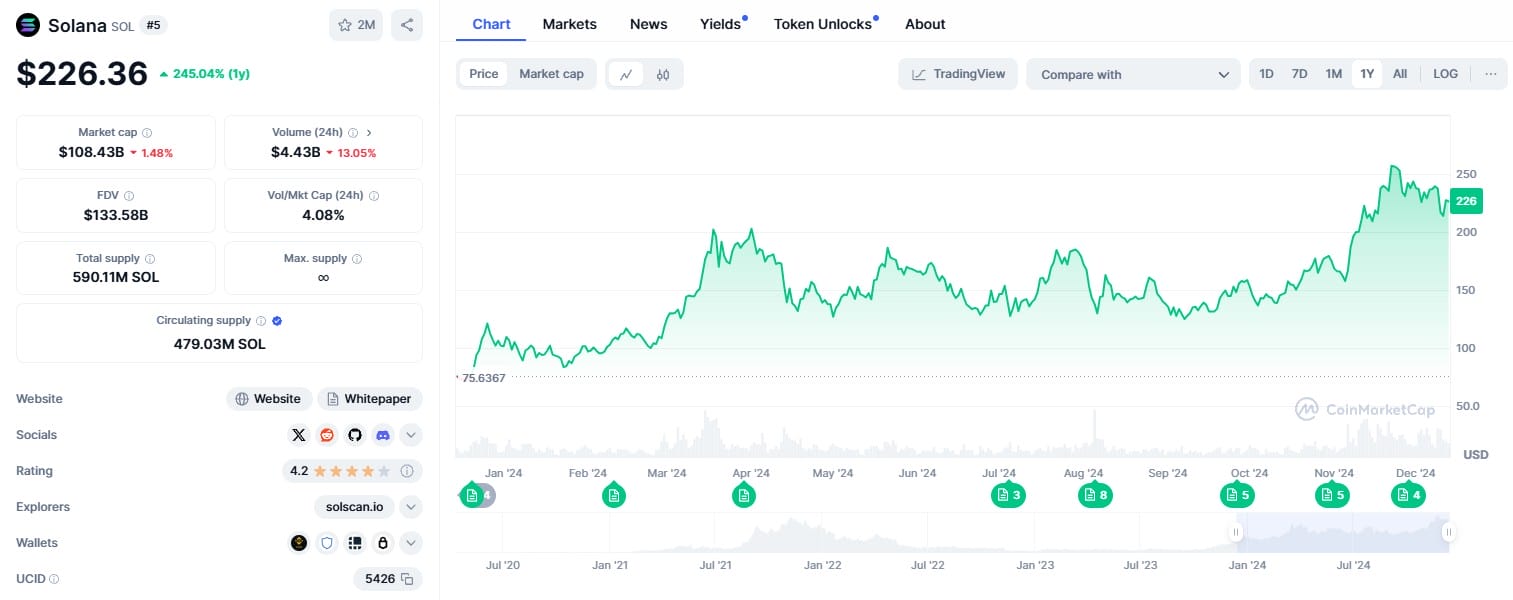Click the Circulating supply info icon

pyautogui.click(x=261, y=321)
